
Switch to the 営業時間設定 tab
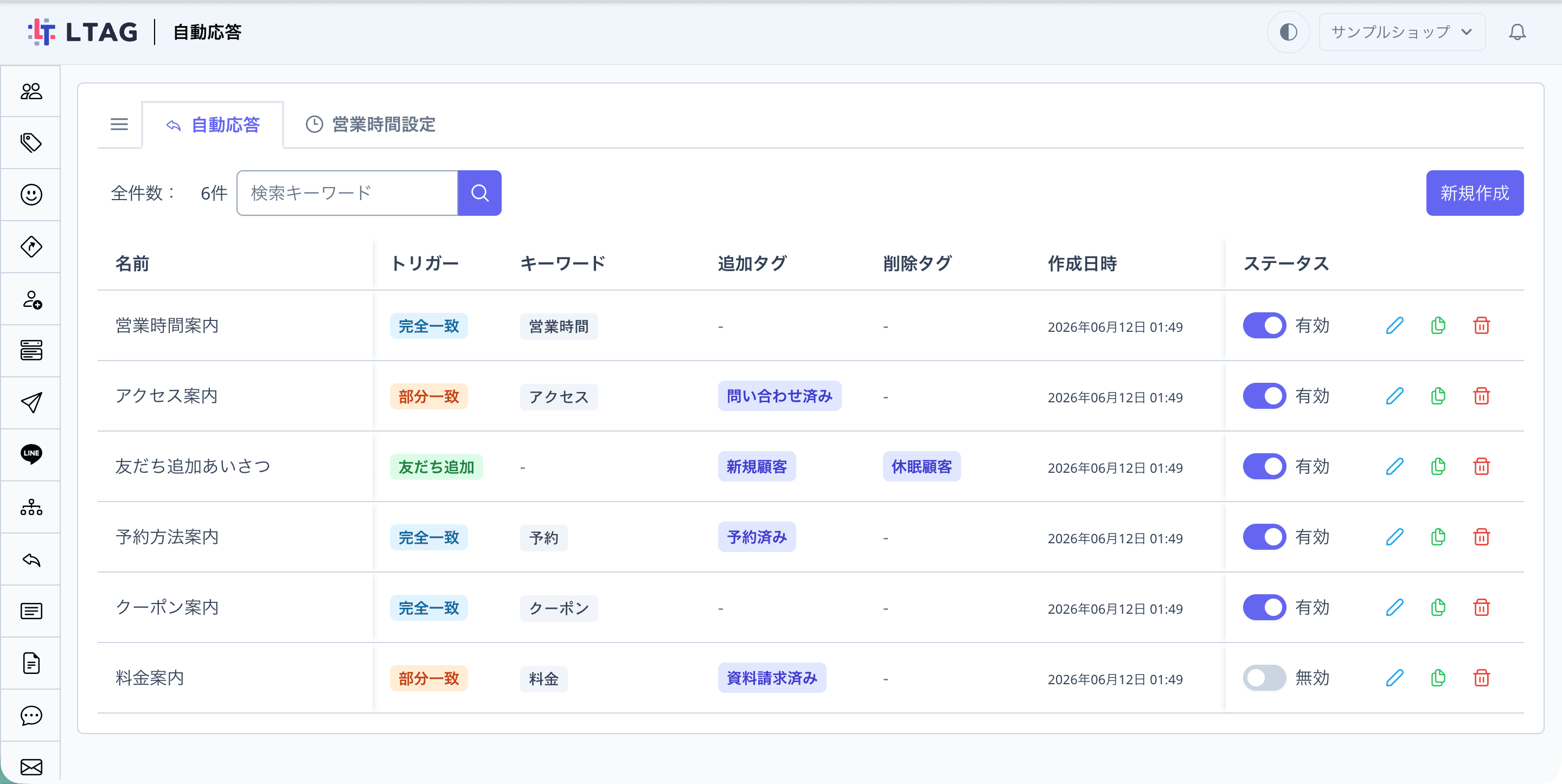click(x=370, y=124)
